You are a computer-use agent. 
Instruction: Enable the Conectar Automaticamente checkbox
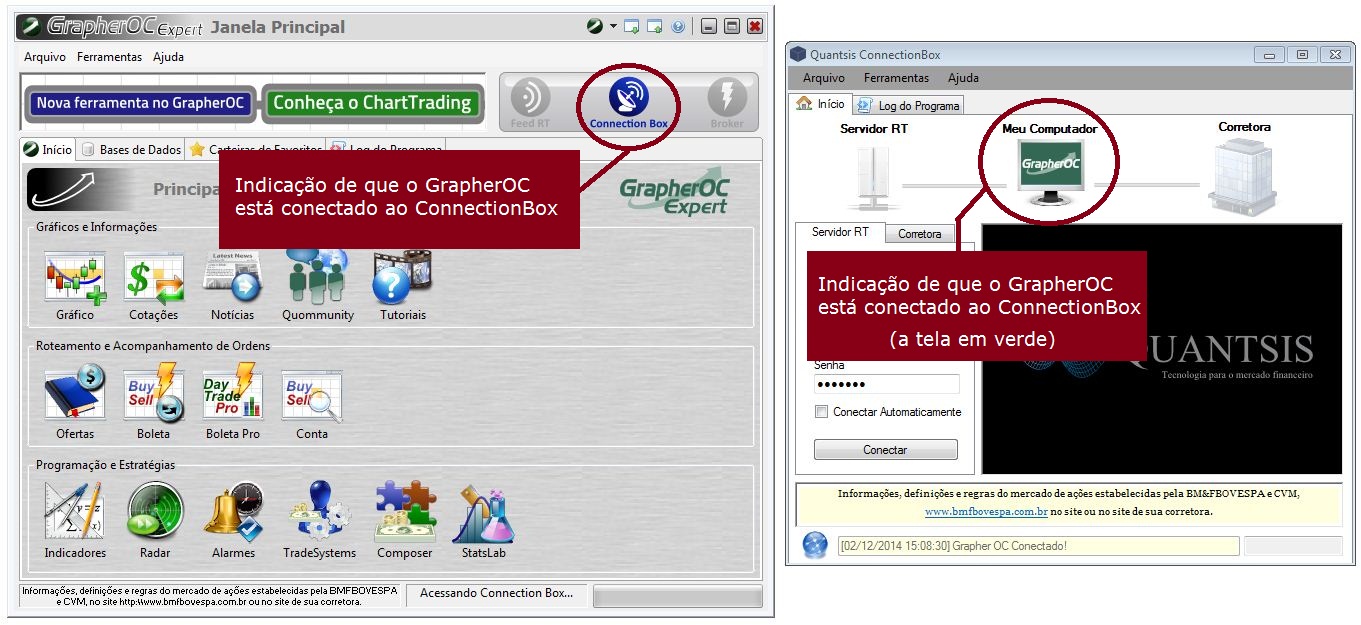point(822,412)
